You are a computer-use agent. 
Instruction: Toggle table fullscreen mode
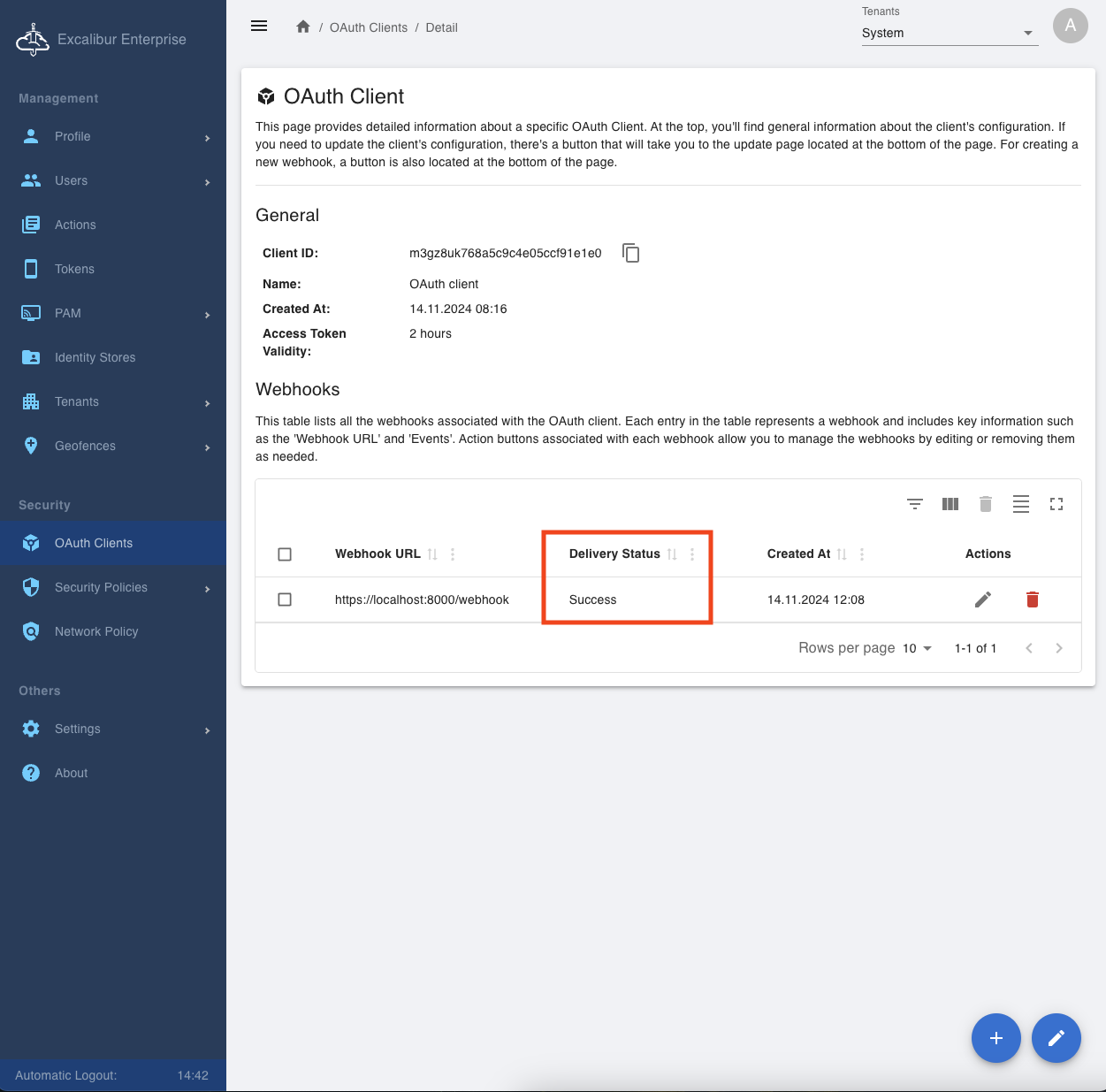coord(1056,504)
